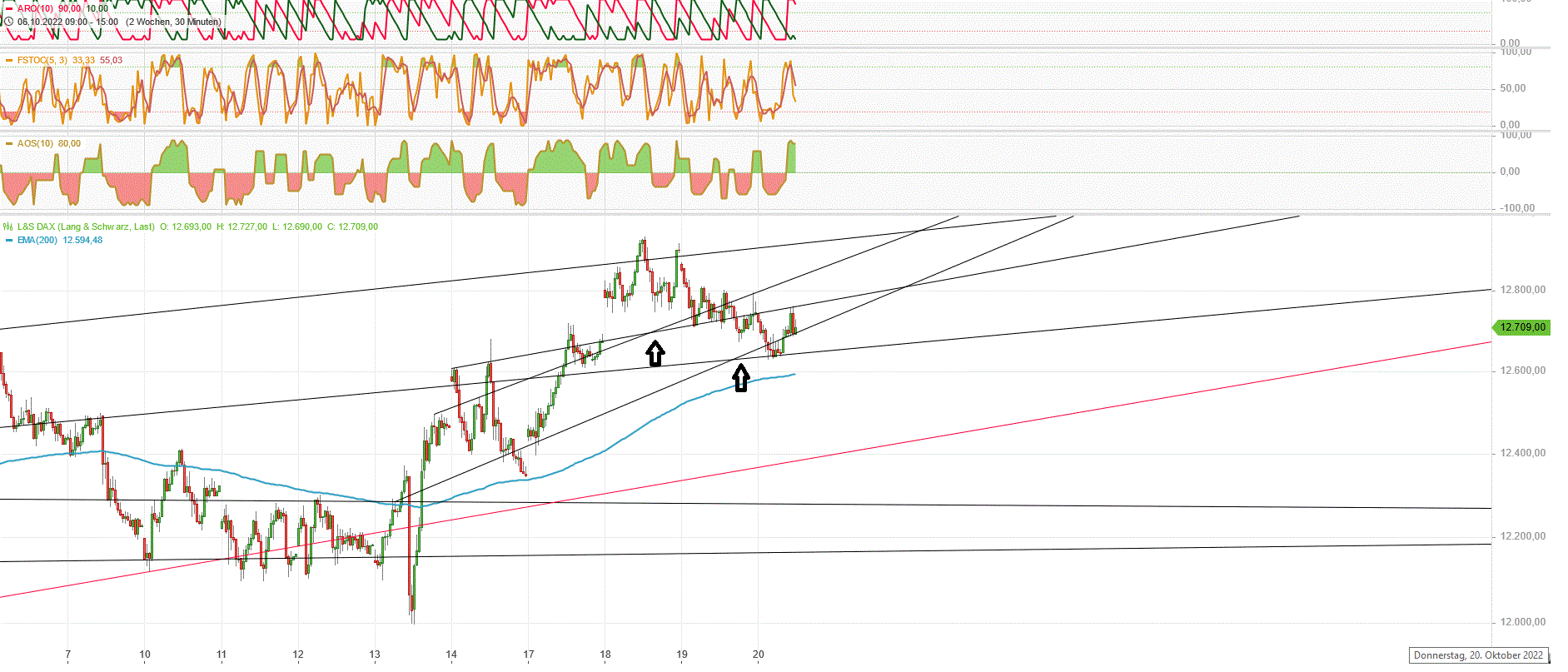Screen dimensions: 1568x672
Task: Click the -100,00 label on the AOS axis
Action: (1517, 208)
